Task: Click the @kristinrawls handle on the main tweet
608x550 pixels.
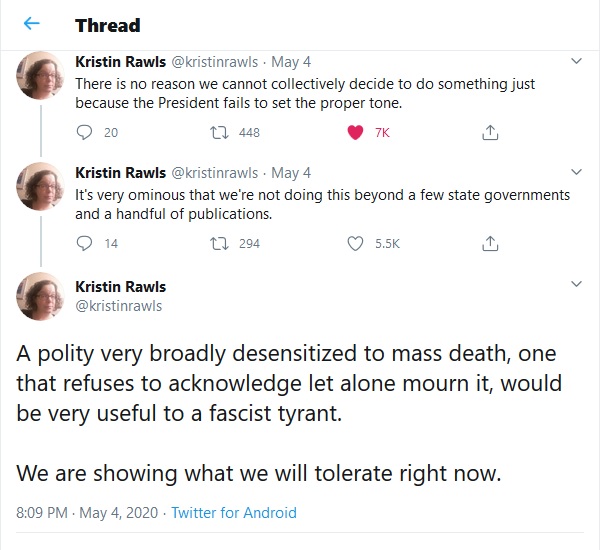Action: coord(118,305)
